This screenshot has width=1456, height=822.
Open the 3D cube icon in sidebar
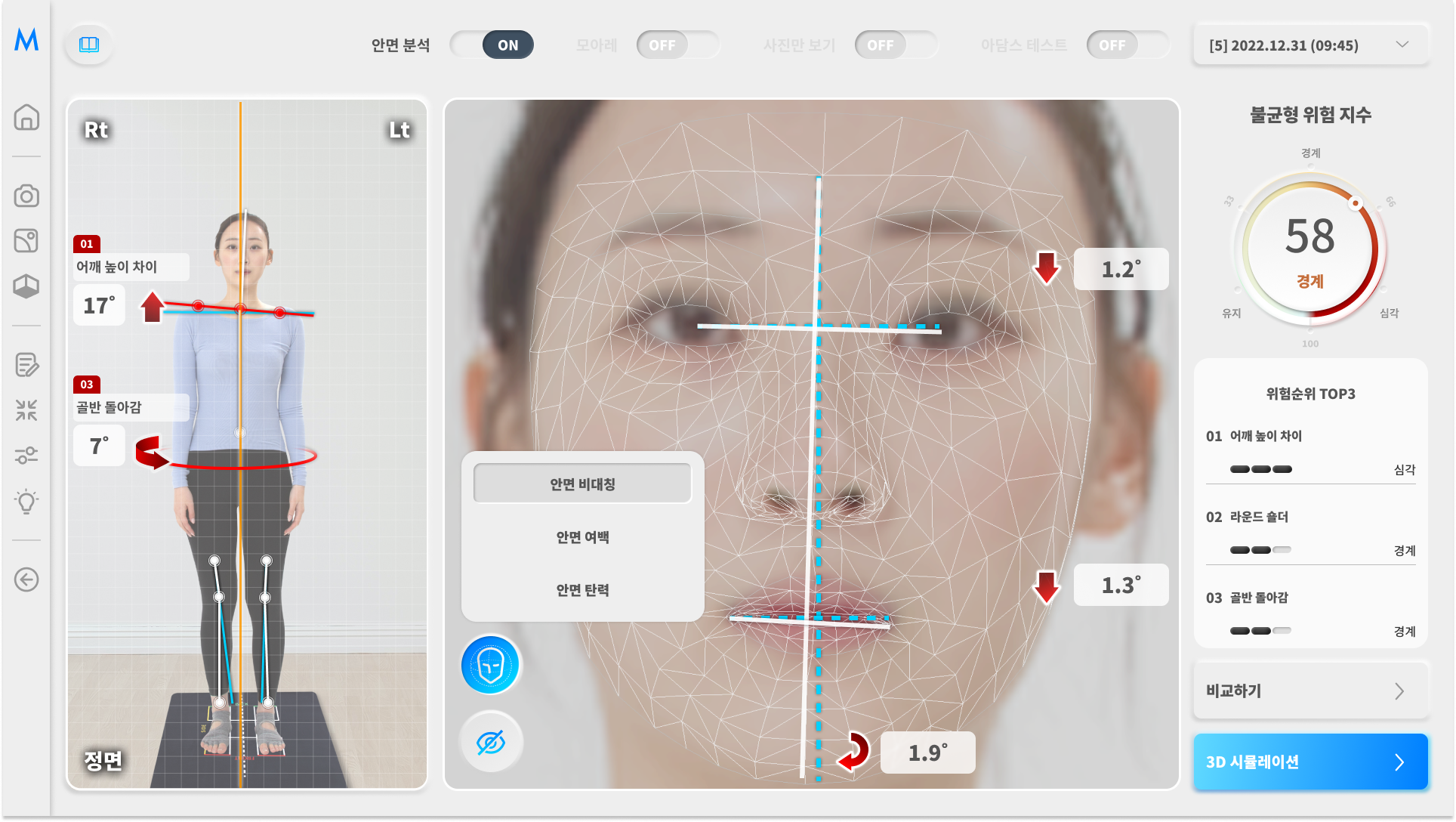26,286
